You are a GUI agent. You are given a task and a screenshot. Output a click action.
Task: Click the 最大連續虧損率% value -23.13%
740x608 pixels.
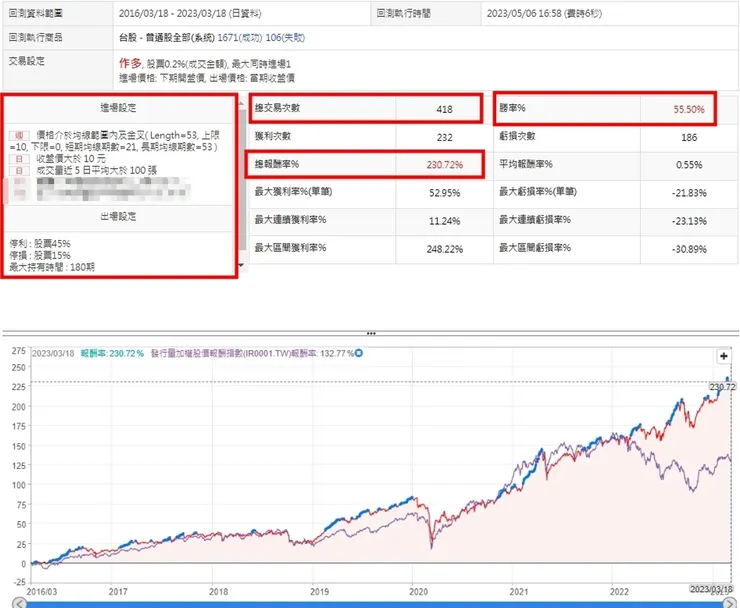(689, 221)
